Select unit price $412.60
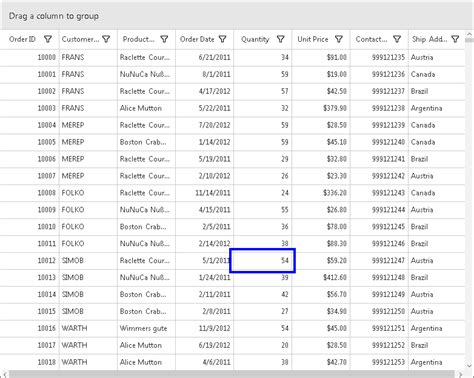 point(321,278)
